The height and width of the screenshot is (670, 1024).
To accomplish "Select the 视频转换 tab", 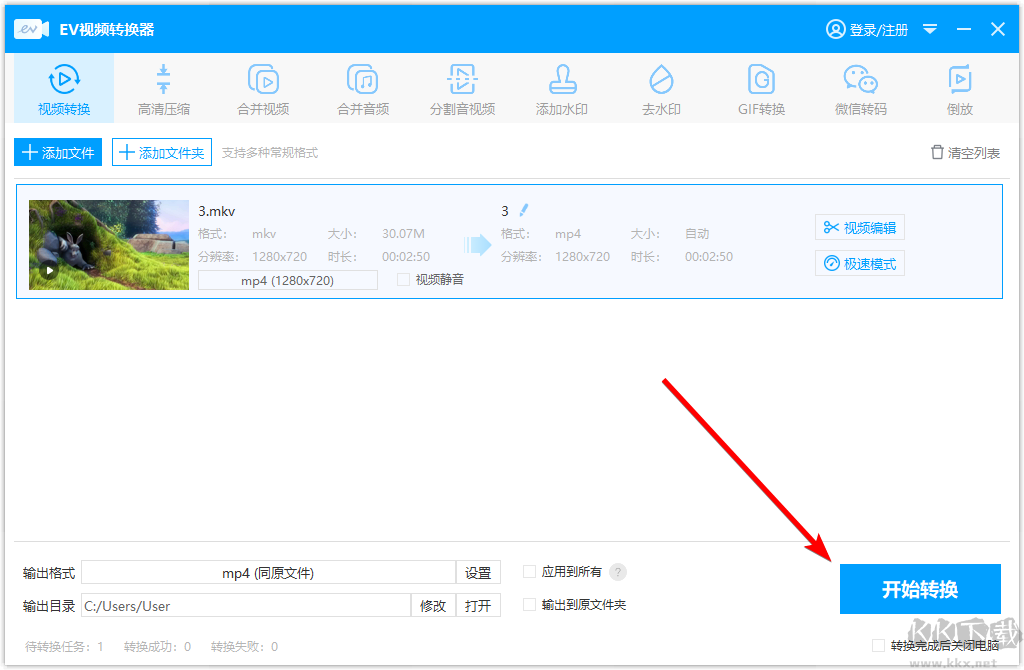I will [63, 88].
